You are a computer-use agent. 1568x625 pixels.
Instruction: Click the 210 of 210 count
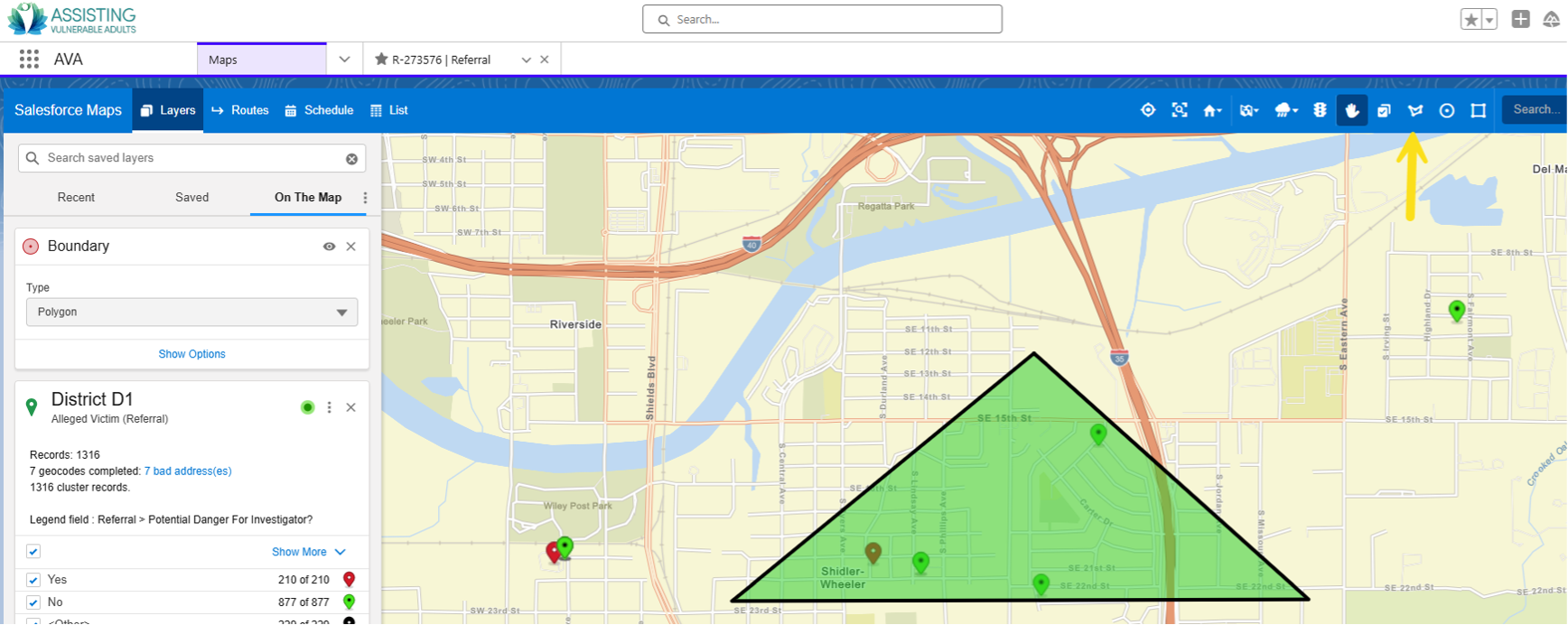point(303,580)
